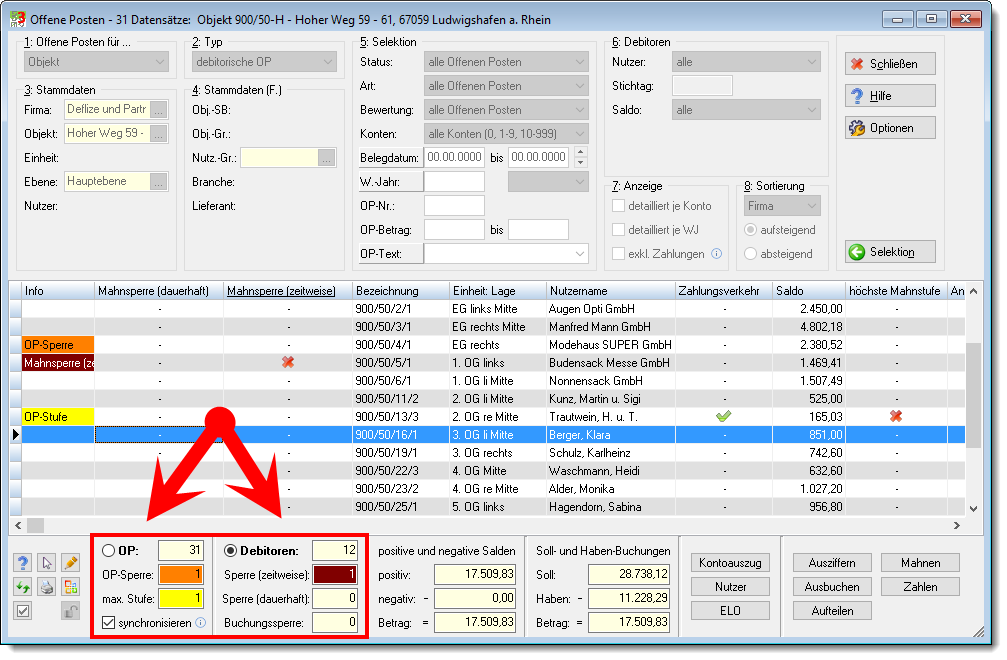Click the printer icon
This screenshot has height=660, width=1007.
(x=47, y=586)
